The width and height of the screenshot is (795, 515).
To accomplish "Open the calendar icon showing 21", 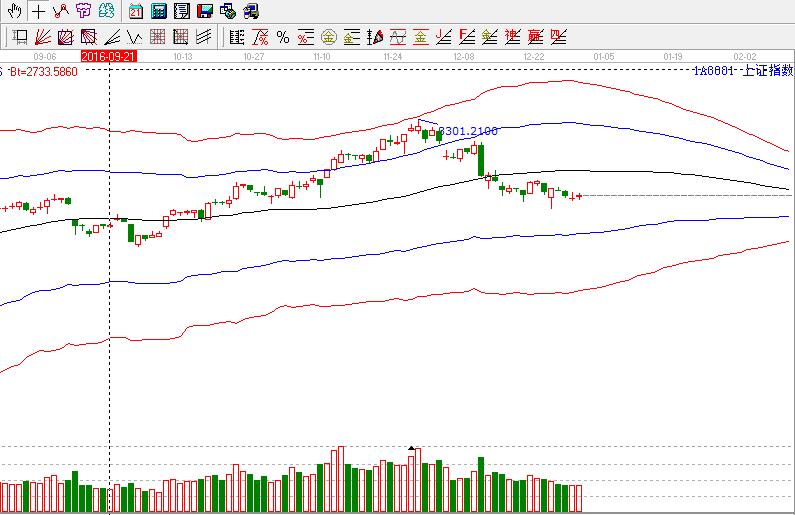I will (x=135, y=12).
